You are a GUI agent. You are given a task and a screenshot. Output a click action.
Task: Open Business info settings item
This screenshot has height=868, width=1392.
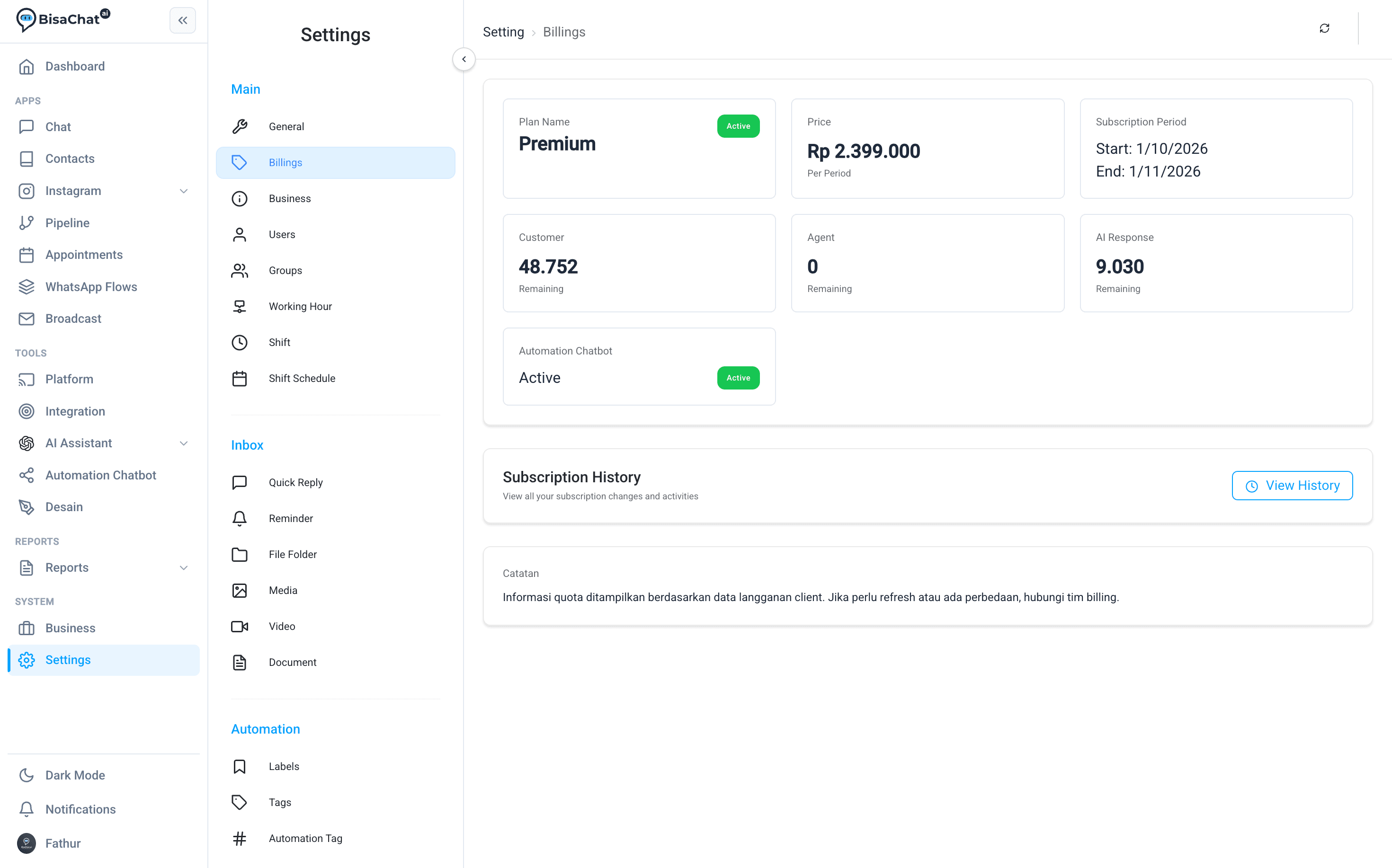(335, 199)
